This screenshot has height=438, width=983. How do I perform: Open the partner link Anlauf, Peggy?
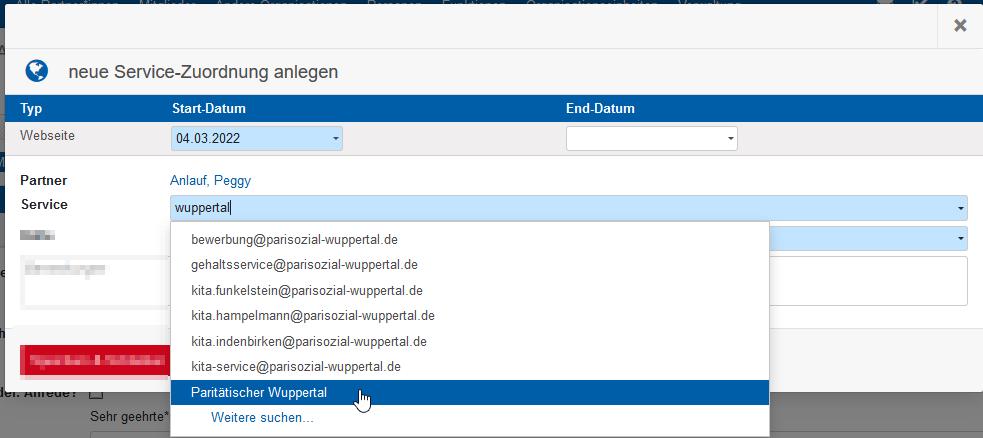[210, 181]
